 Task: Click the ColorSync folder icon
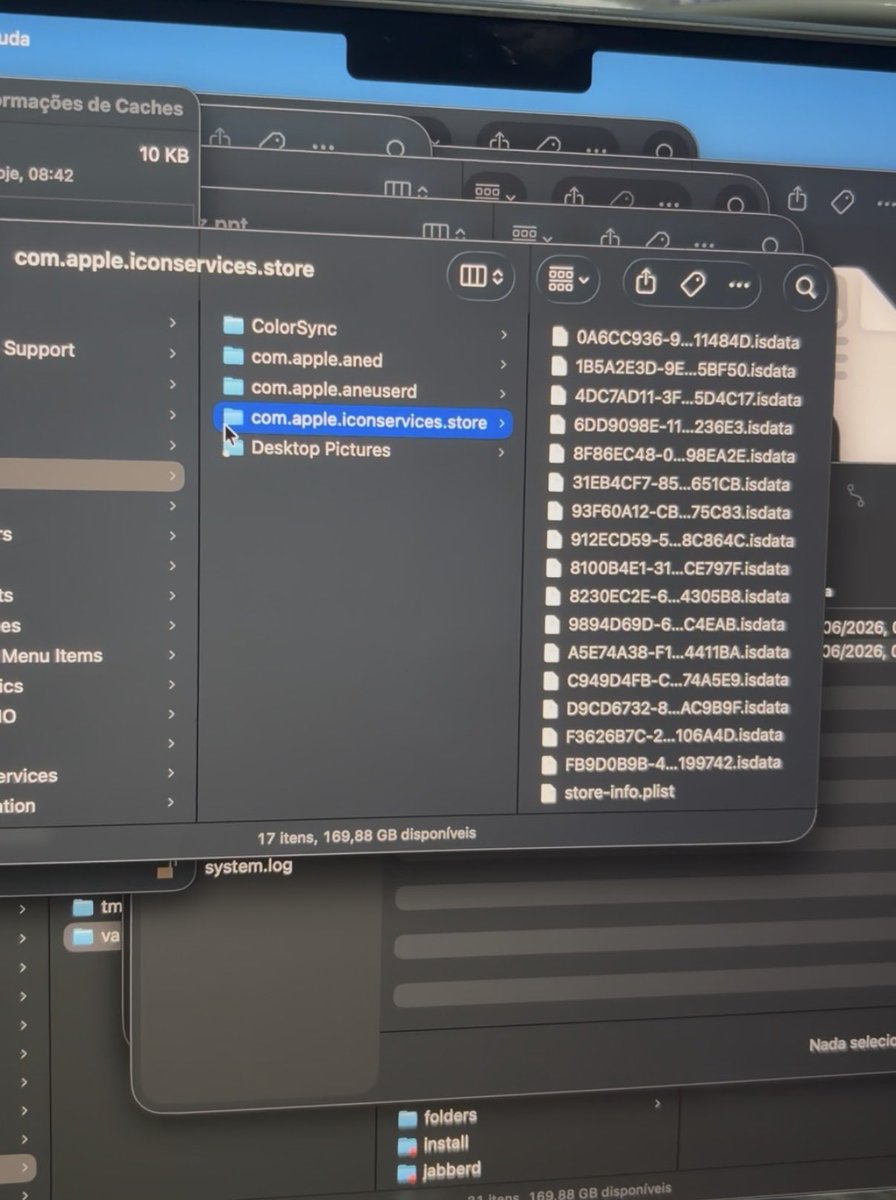click(233, 325)
